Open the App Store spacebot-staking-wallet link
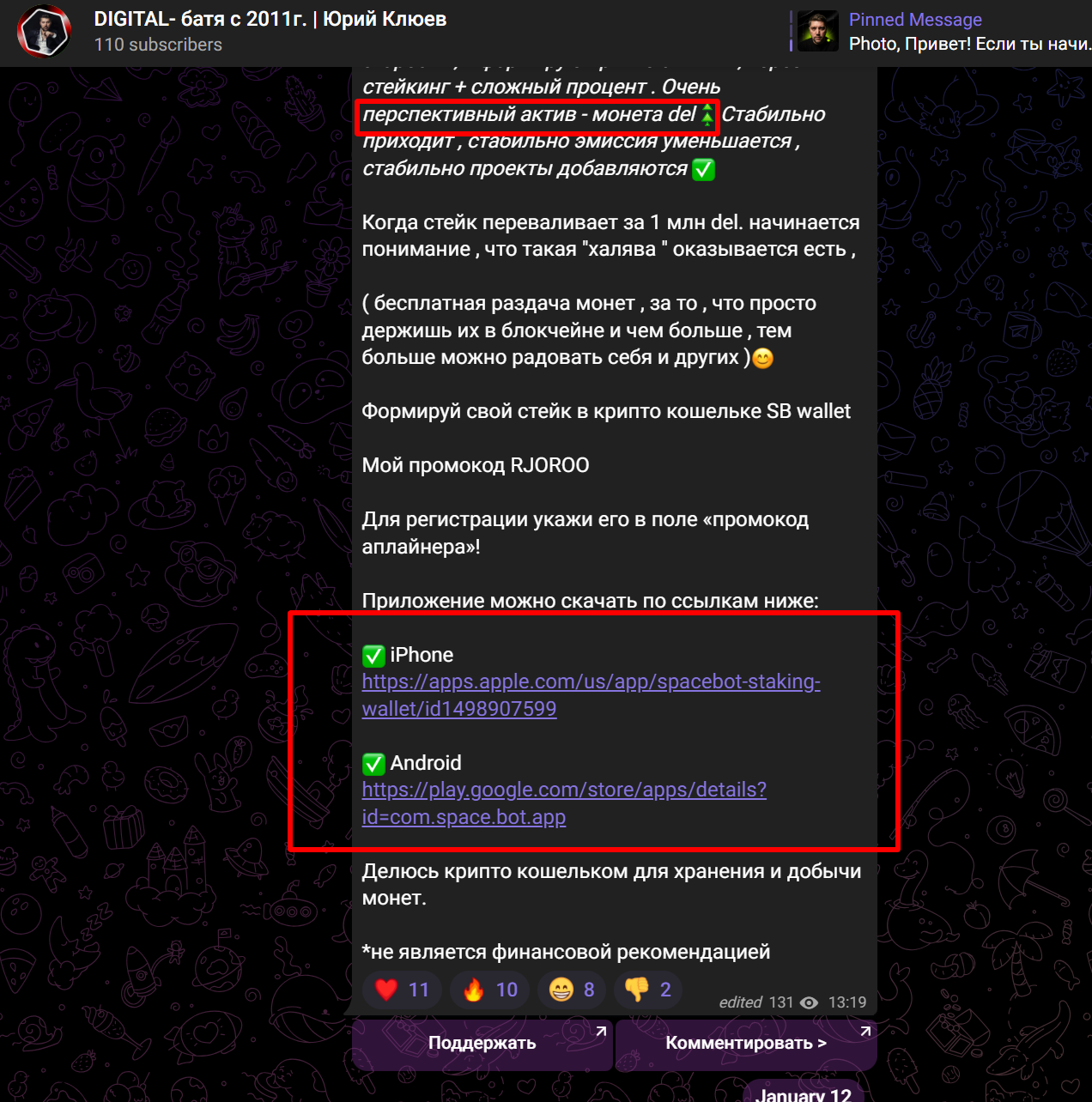The height and width of the screenshot is (1102, 1092). coord(591,695)
